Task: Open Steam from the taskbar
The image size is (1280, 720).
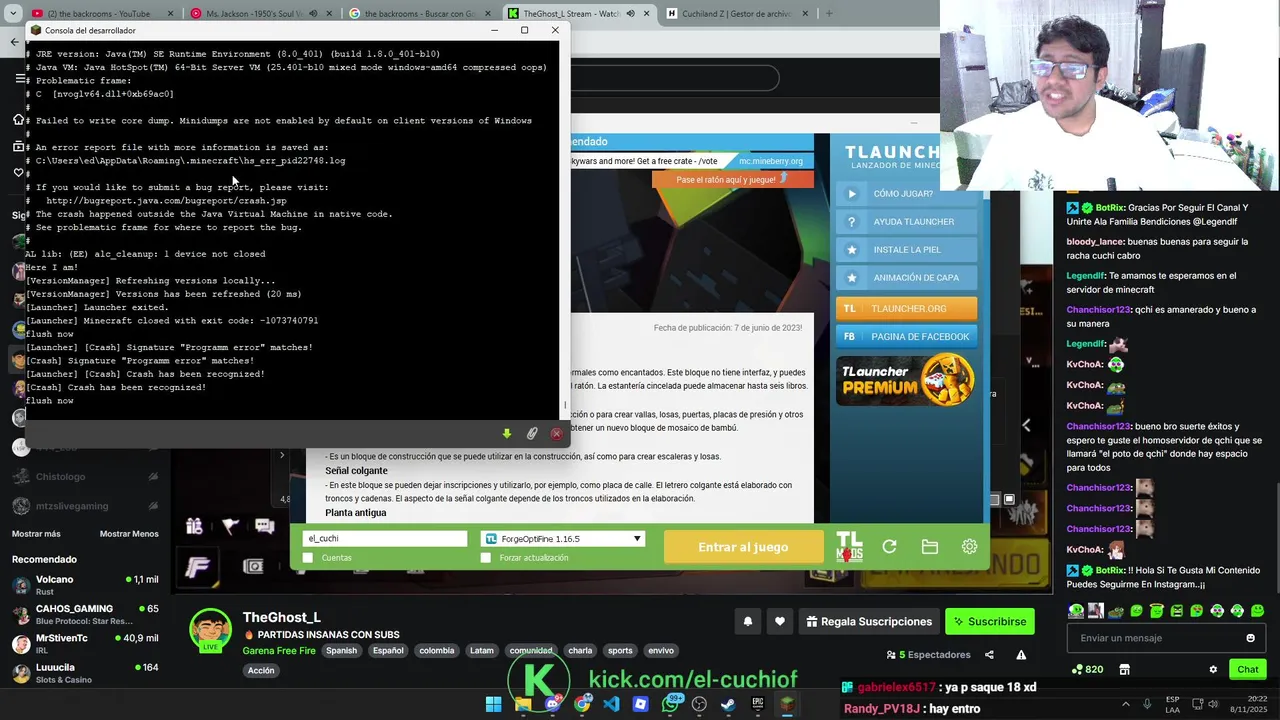Action: 728,704
